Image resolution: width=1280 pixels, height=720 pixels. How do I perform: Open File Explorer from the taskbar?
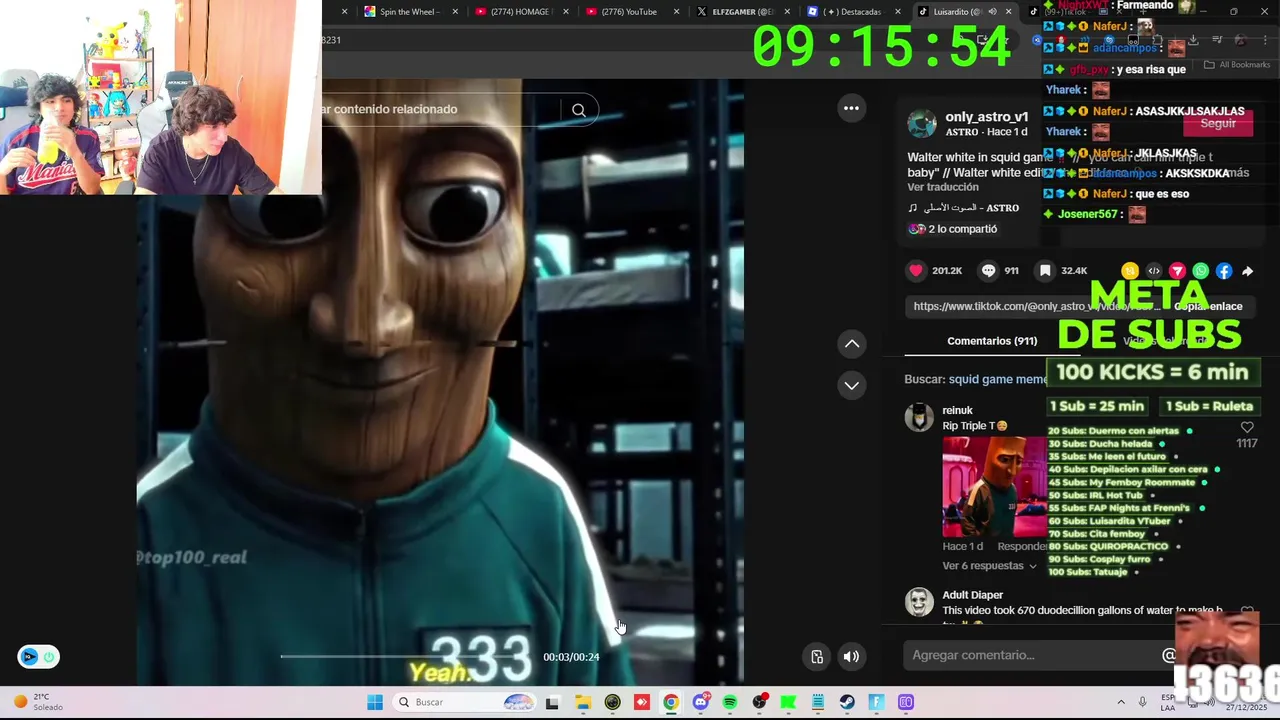click(583, 702)
